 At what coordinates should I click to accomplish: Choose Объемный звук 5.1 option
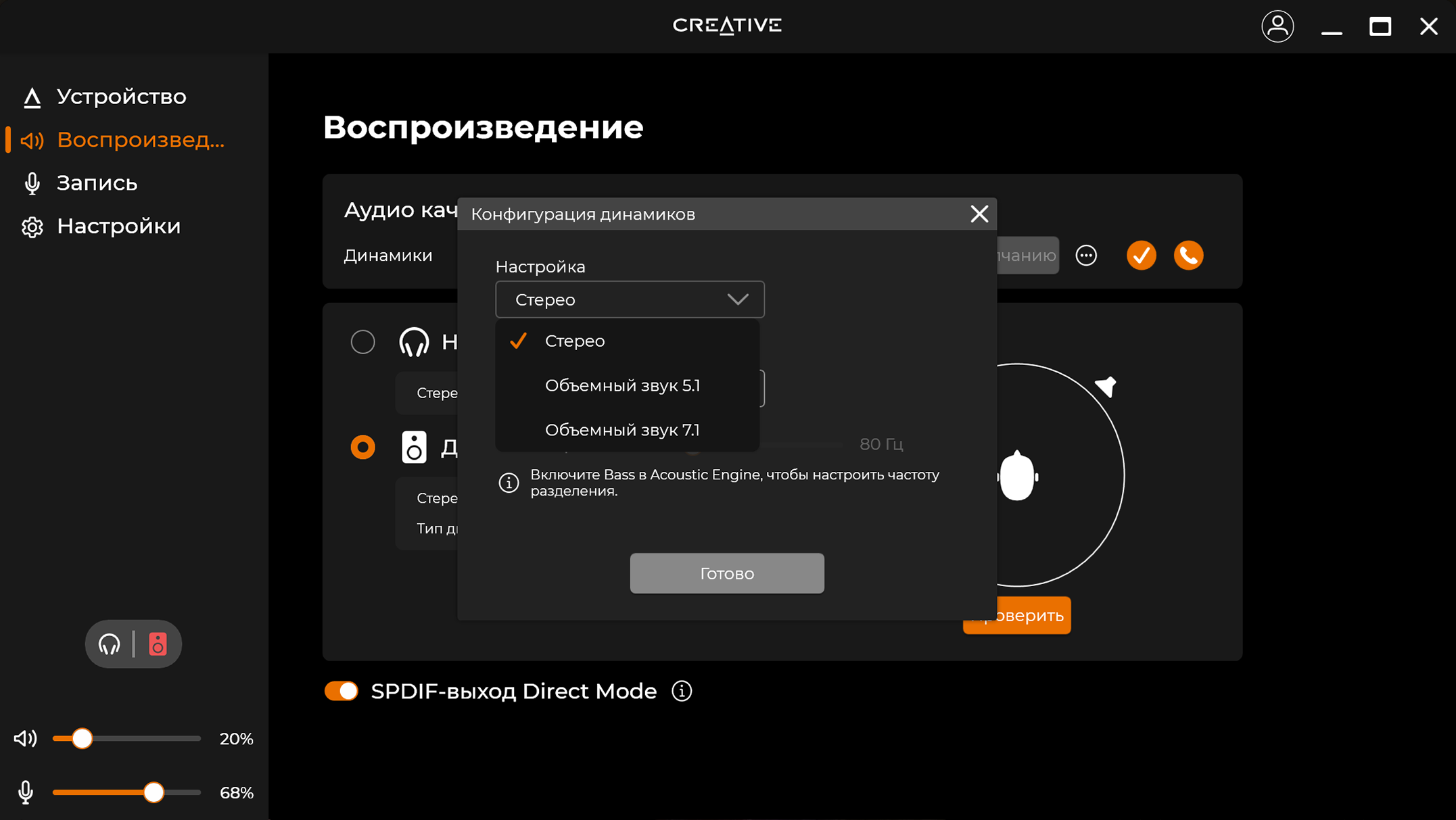click(622, 385)
